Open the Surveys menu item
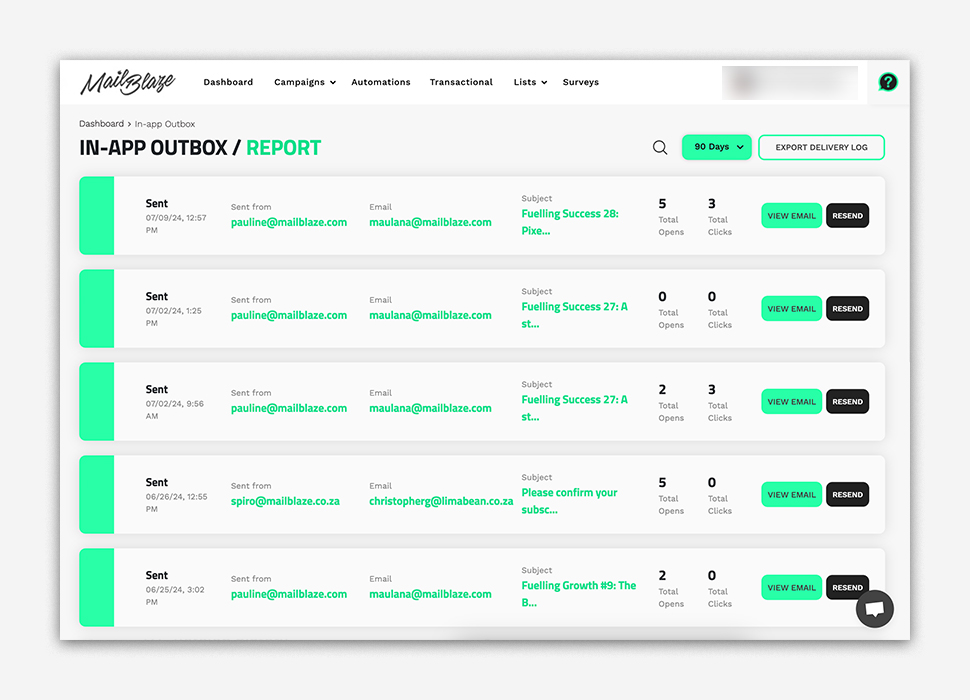Screen dimensions: 970x700 point(580,82)
